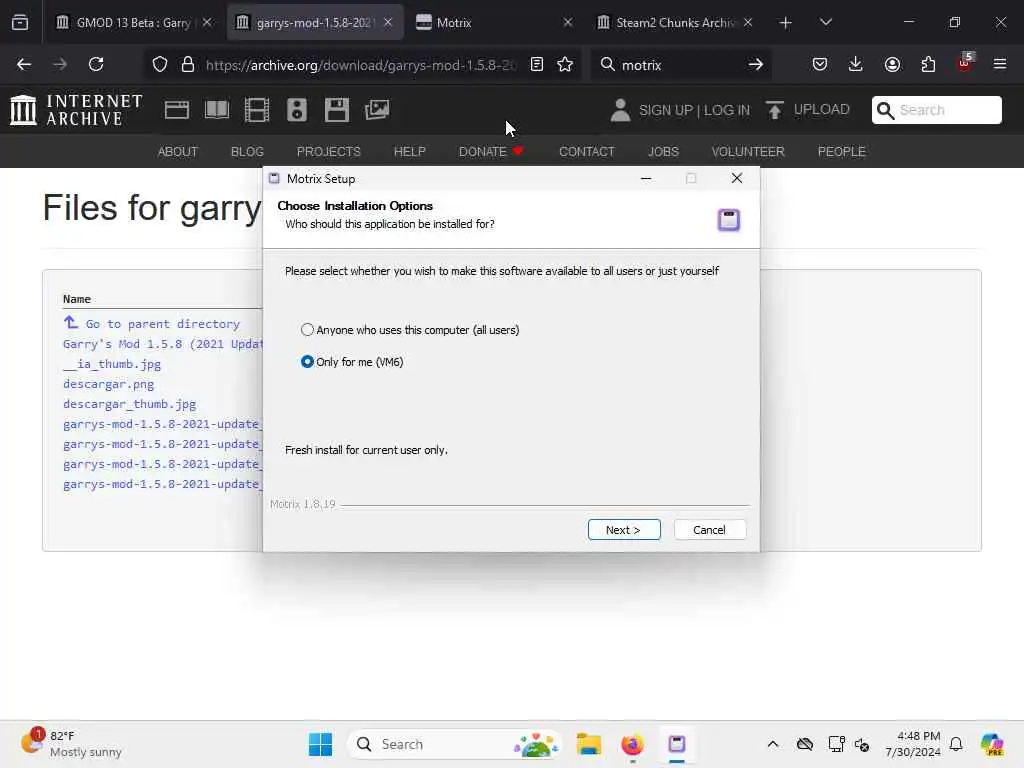Open extensions puzzle icon

tap(928, 64)
